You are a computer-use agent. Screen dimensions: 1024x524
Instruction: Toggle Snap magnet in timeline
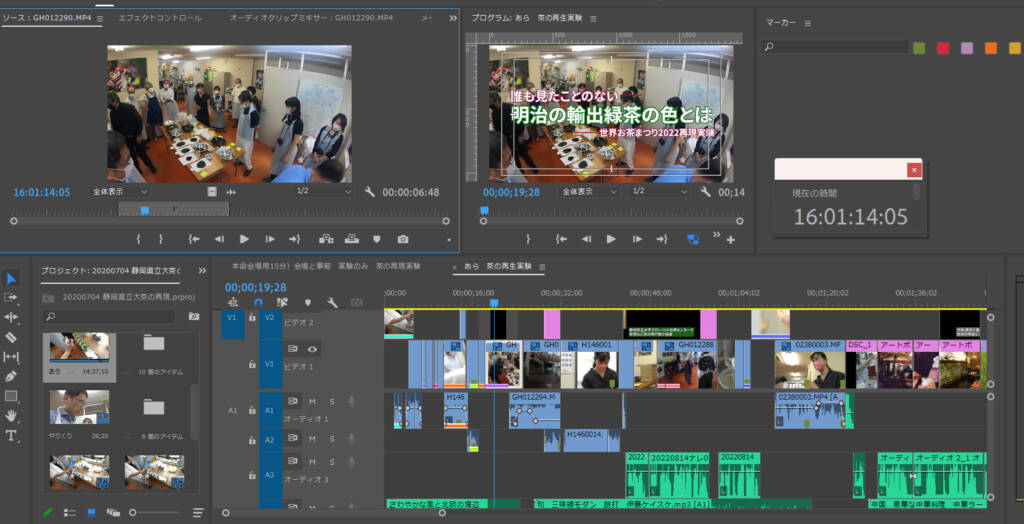(258, 303)
